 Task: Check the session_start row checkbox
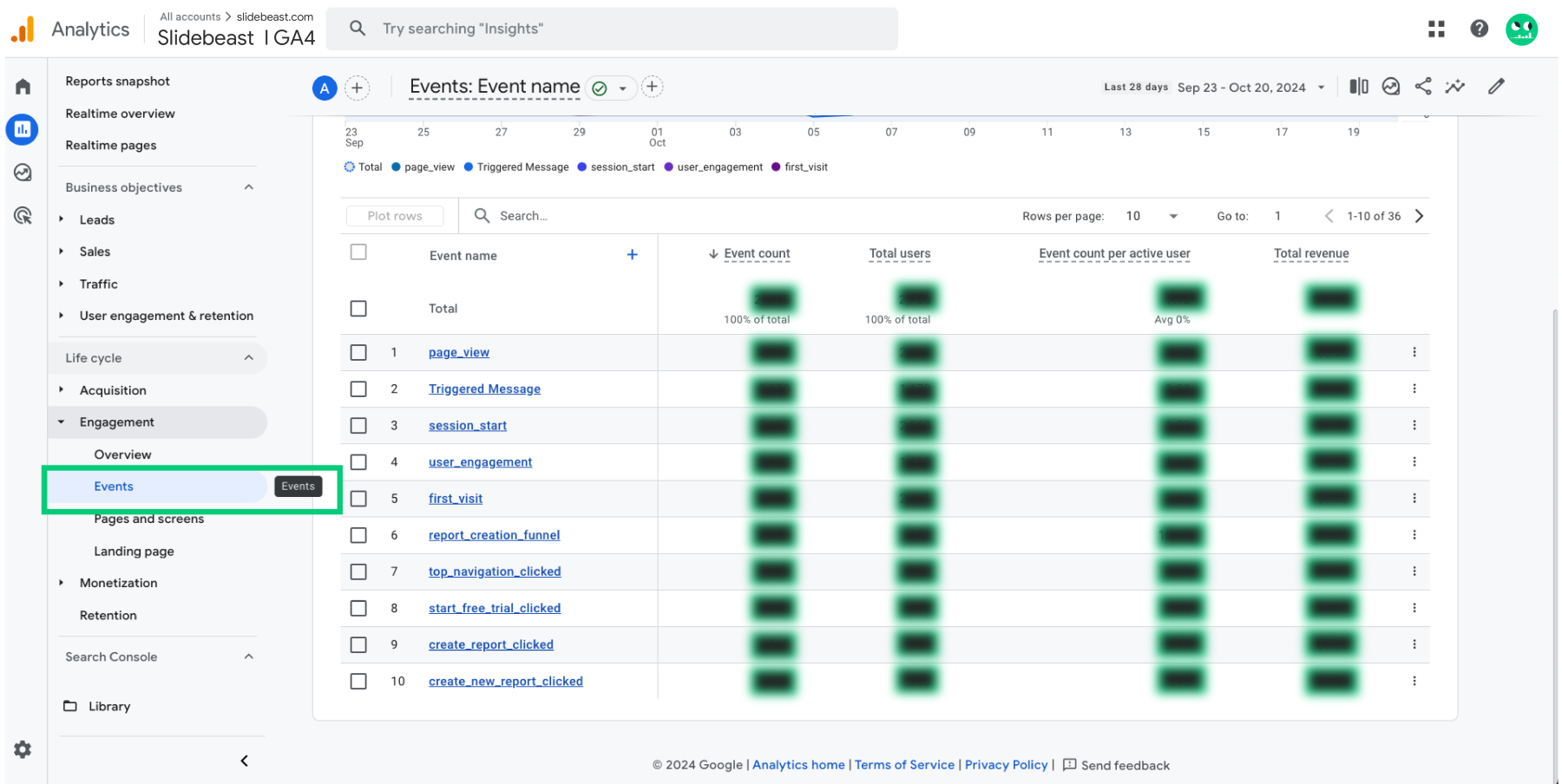(x=358, y=425)
